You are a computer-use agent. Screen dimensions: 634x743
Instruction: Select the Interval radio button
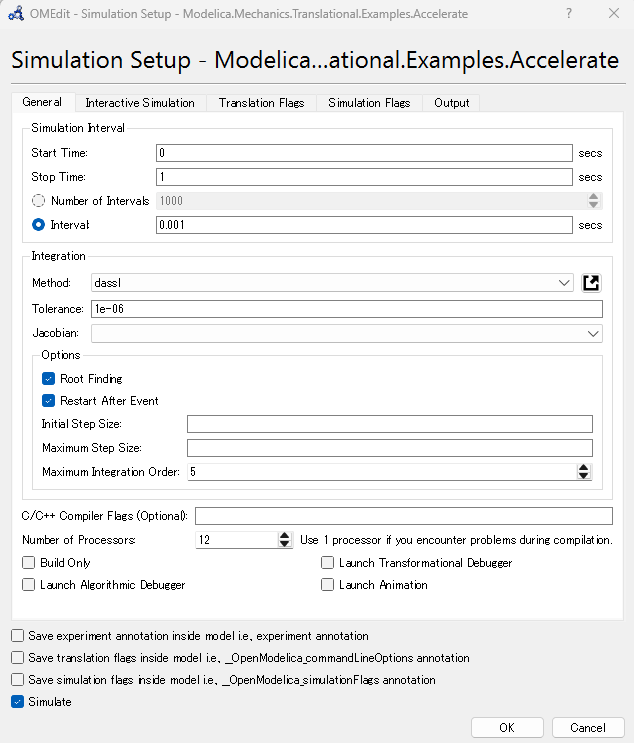pyautogui.click(x=38, y=225)
